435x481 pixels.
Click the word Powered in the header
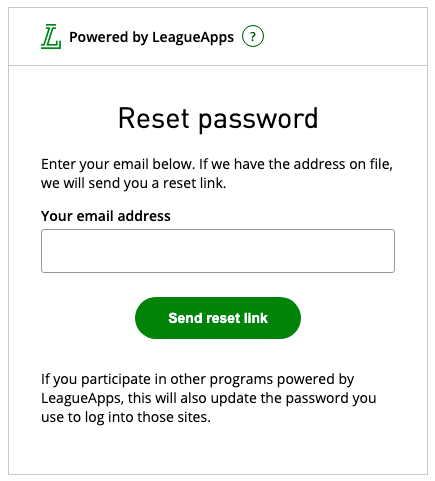pos(99,37)
